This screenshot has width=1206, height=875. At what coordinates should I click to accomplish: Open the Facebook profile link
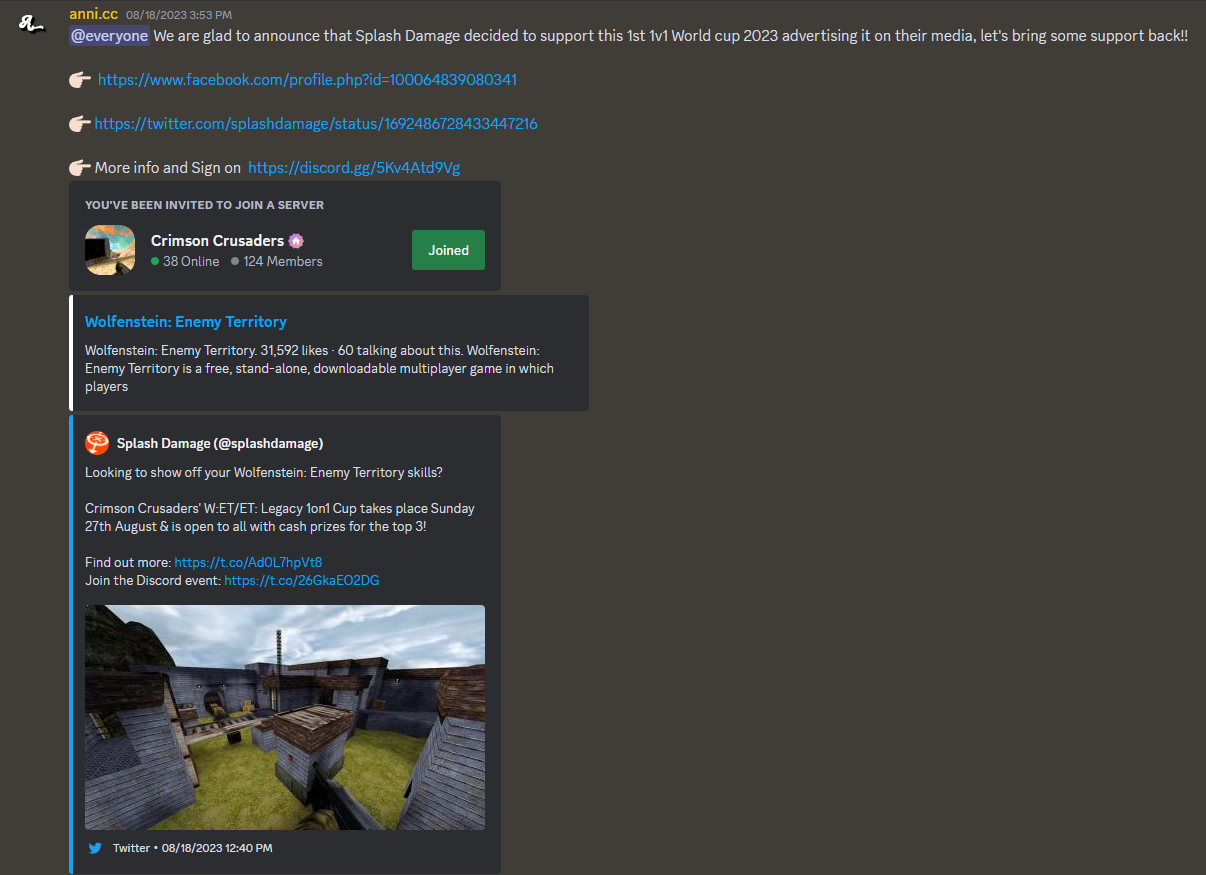click(x=307, y=80)
